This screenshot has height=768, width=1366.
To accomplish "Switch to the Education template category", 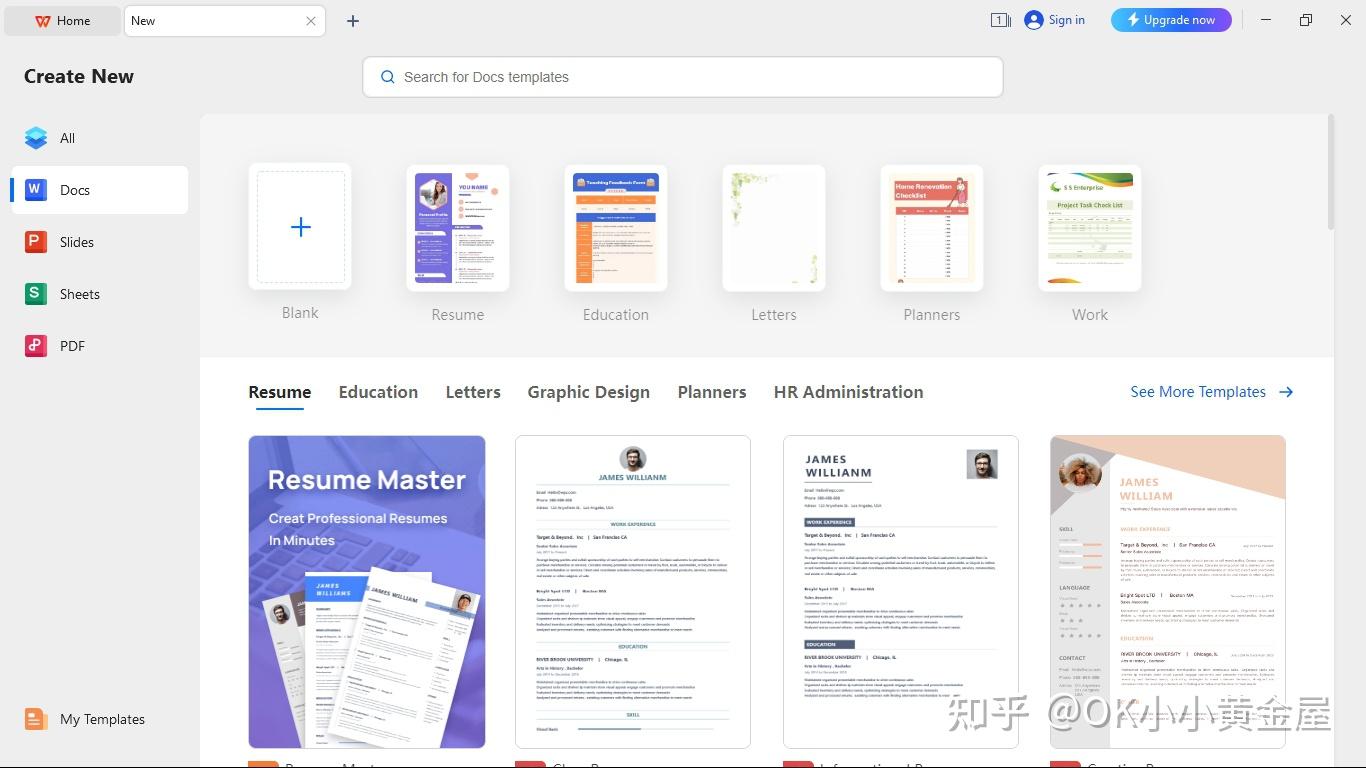I will 378,392.
